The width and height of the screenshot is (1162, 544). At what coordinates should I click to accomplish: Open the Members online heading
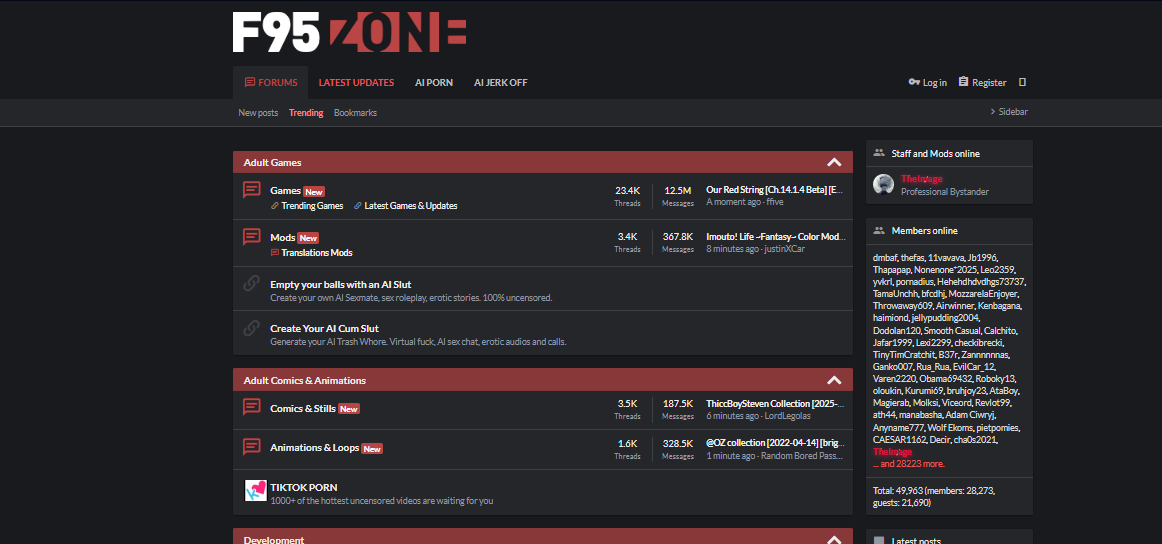tap(924, 230)
